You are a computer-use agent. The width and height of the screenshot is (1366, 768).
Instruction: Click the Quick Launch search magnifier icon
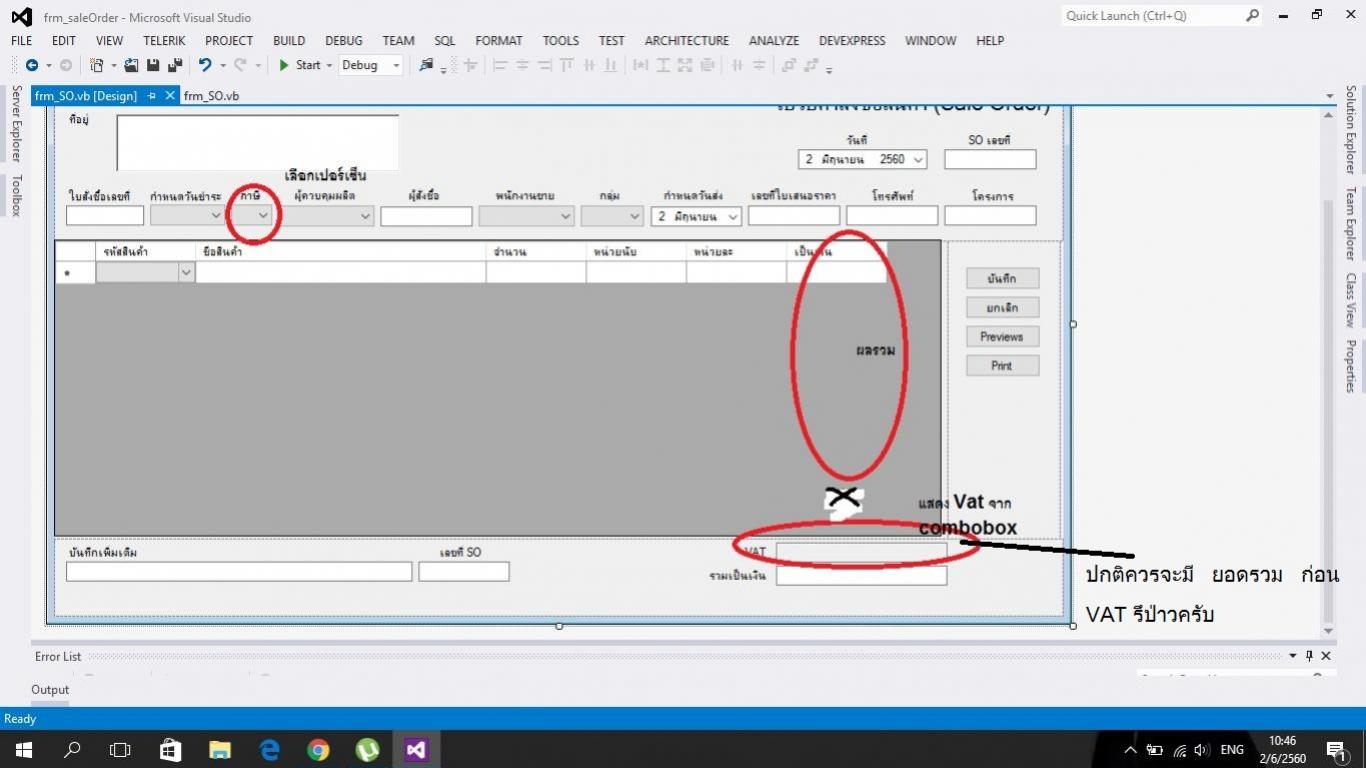pyautogui.click(x=1252, y=16)
